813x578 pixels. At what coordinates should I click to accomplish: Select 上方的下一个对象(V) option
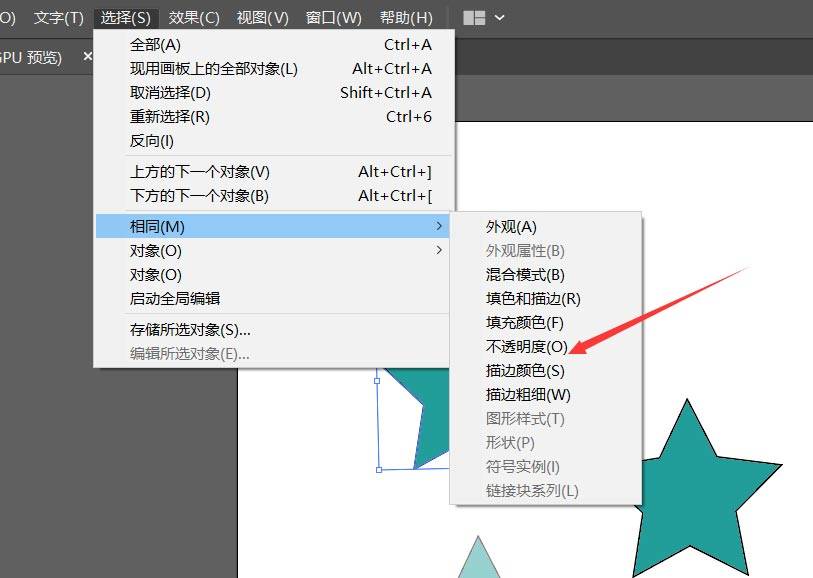[200, 172]
